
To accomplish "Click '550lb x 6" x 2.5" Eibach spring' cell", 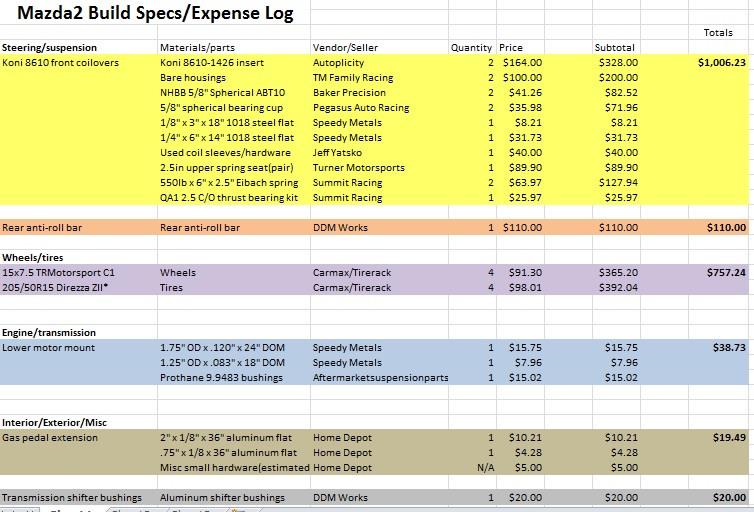I will [234, 183].
